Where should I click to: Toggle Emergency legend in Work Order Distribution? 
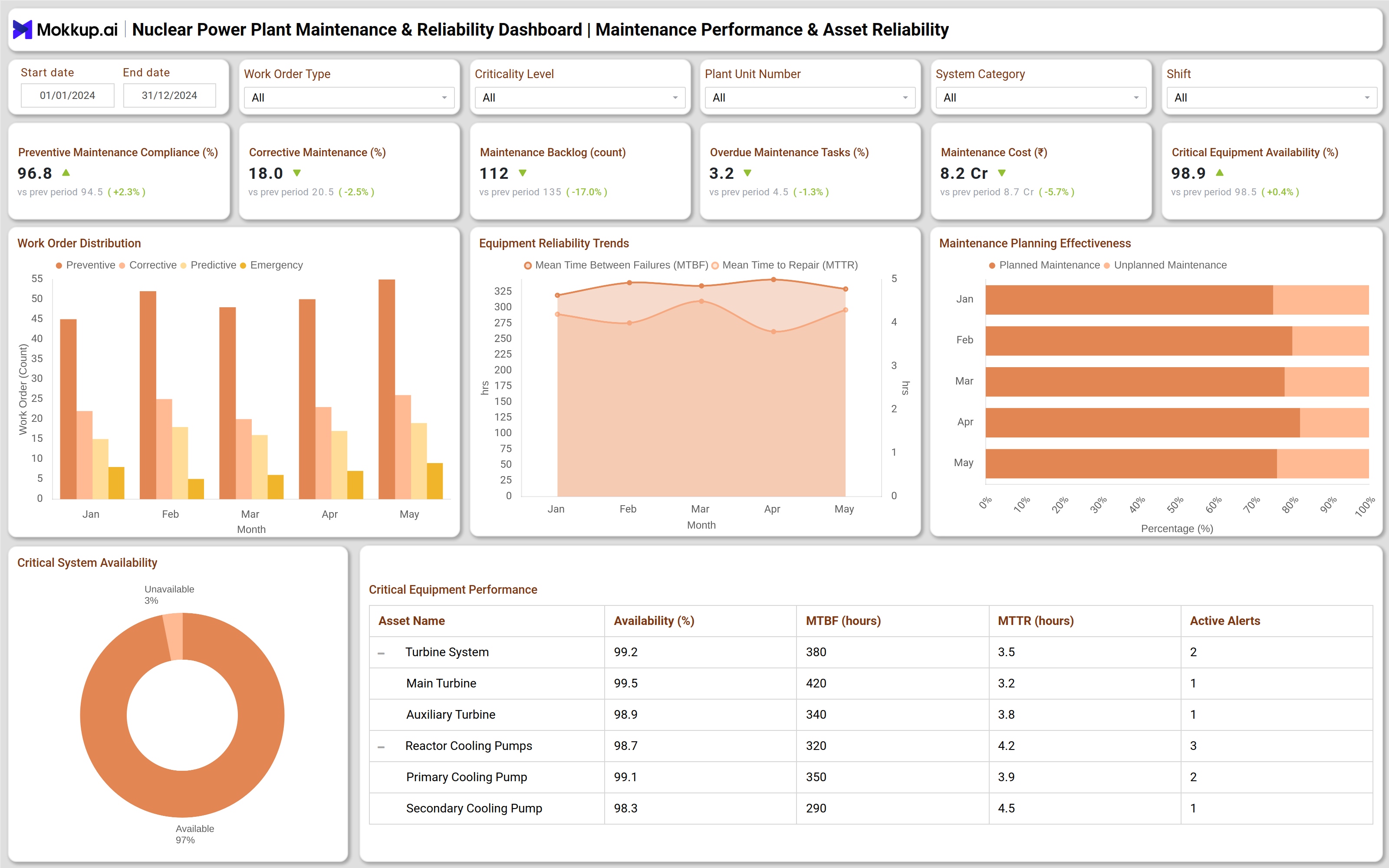271,265
